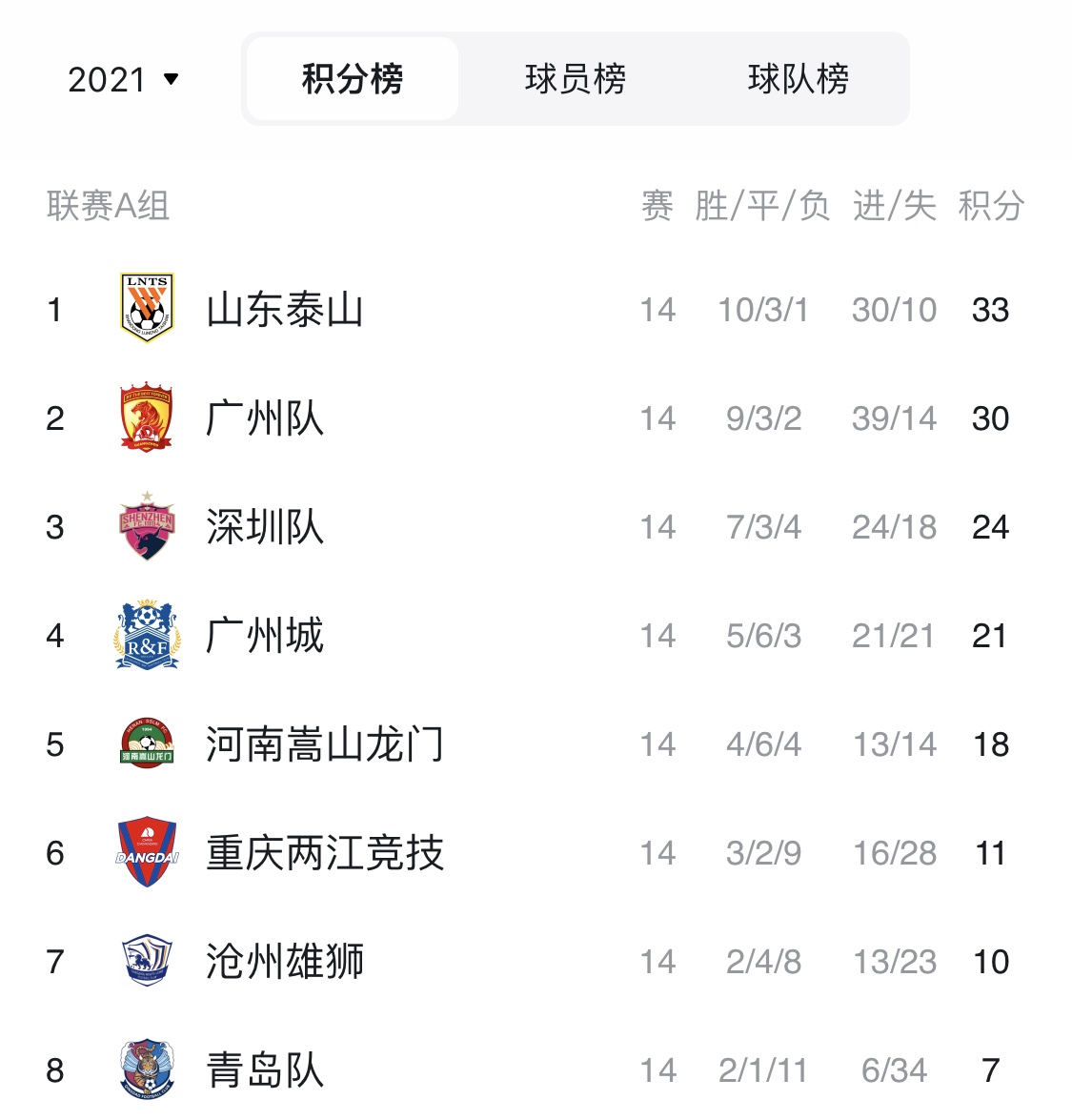Click the 联赛A组 group header
Viewport: 1072px width, 1120px height.
click(x=108, y=206)
